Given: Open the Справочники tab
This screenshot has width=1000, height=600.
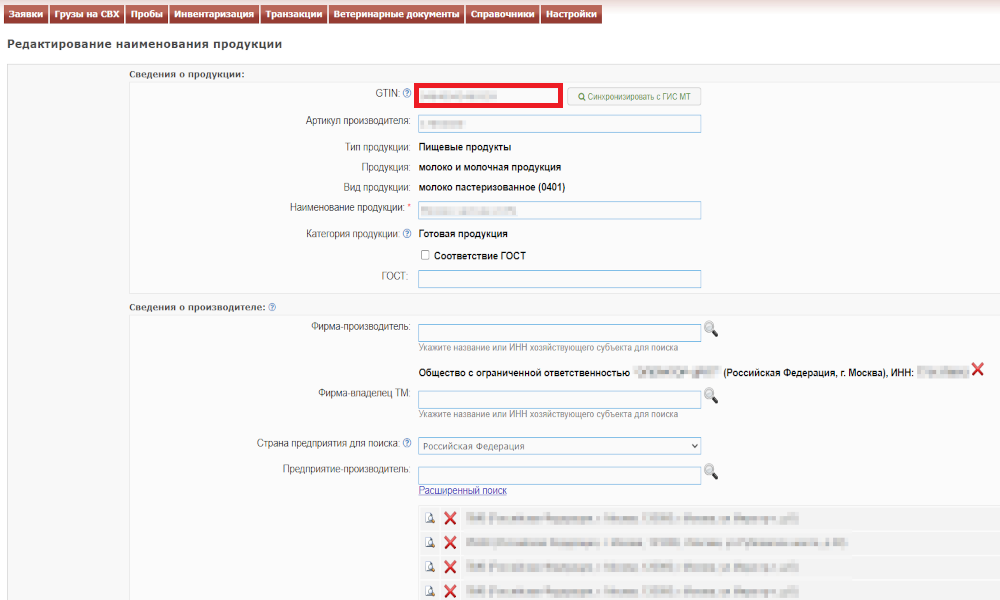Looking at the screenshot, I should [x=503, y=14].
